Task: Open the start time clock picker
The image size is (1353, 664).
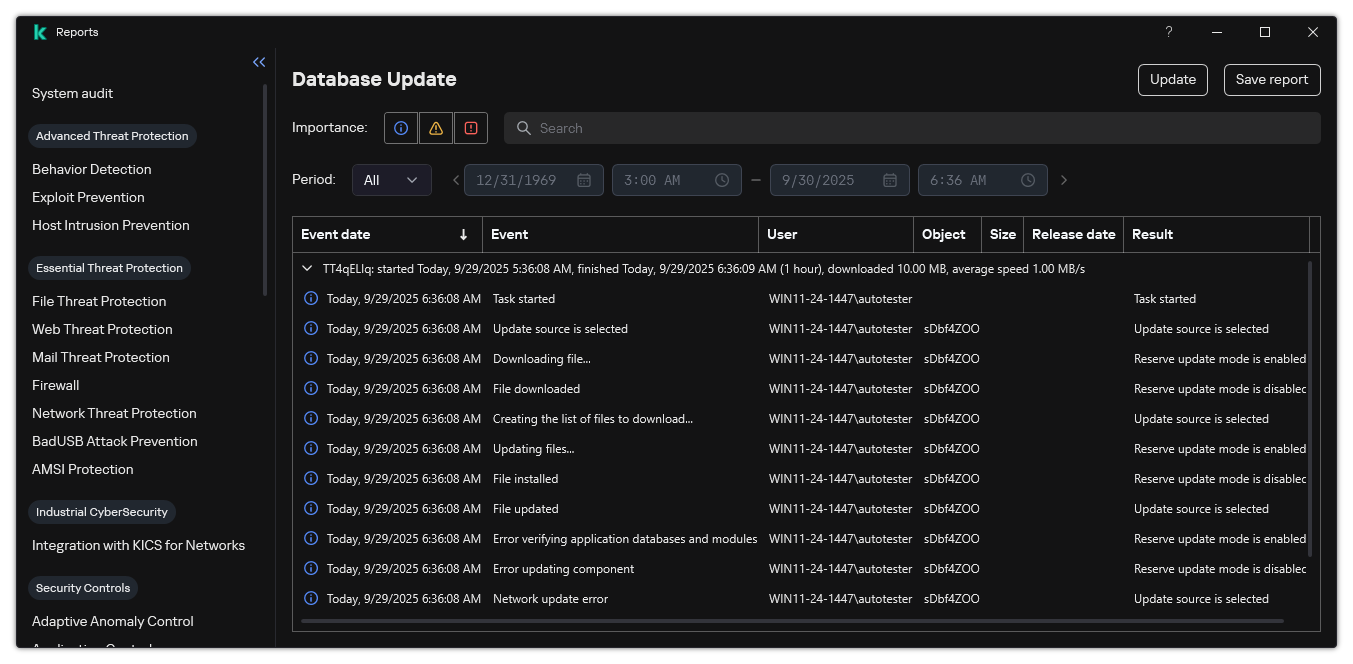Action: 721,180
